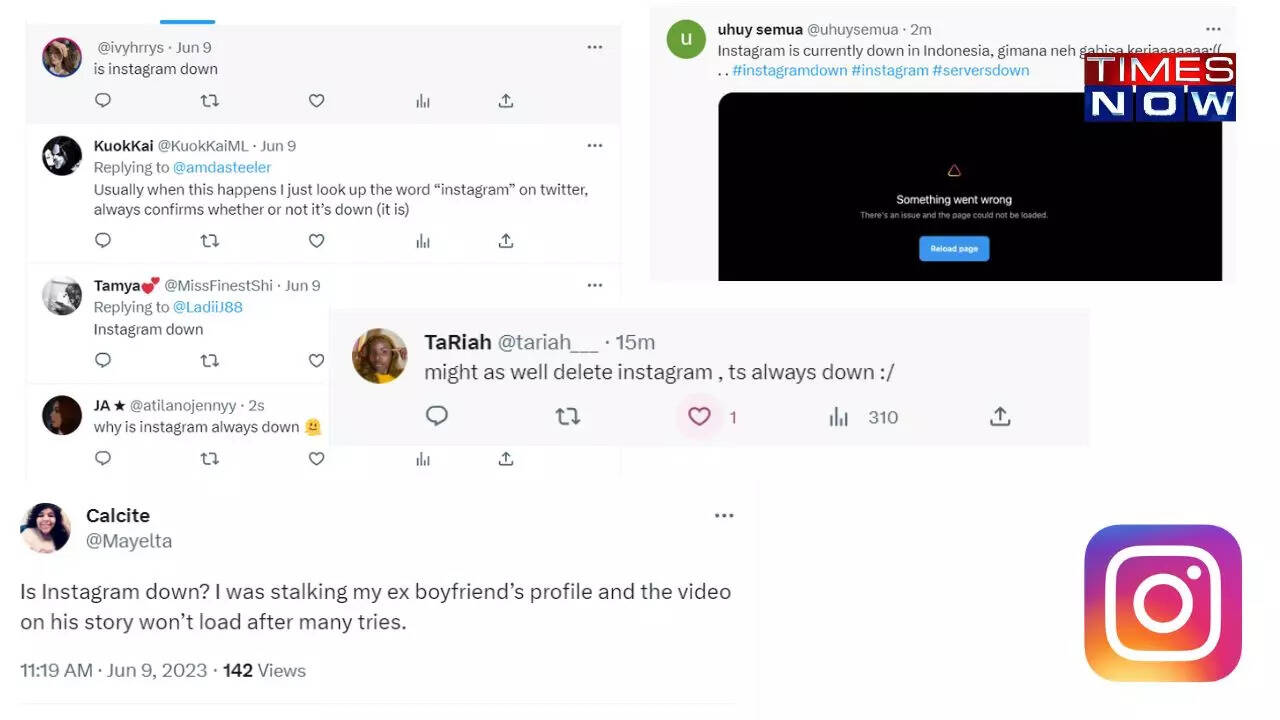This screenshot has height=720, width=1280.
Task: Select the retweet icon under TaRiah's tweet
Action: (568, 417)
